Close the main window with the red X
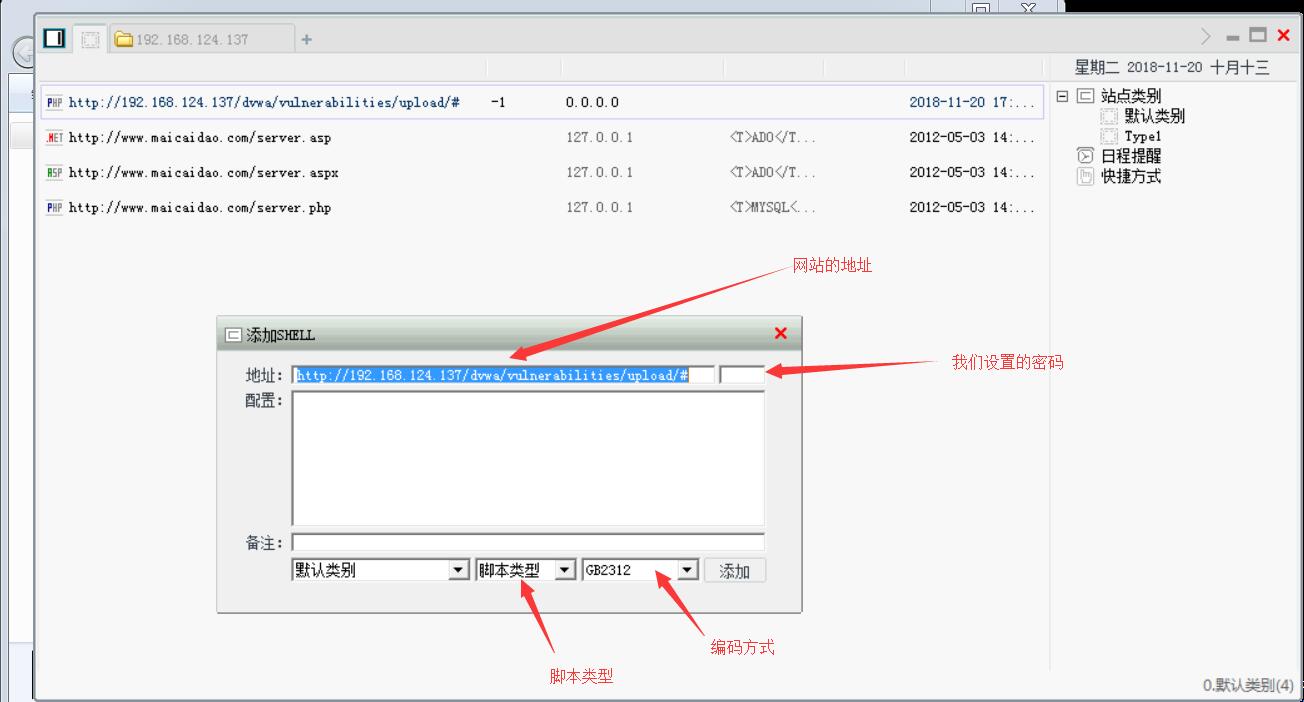Image resolution: width=1304 pixels, height=702 pixels. coord(1284,35)
